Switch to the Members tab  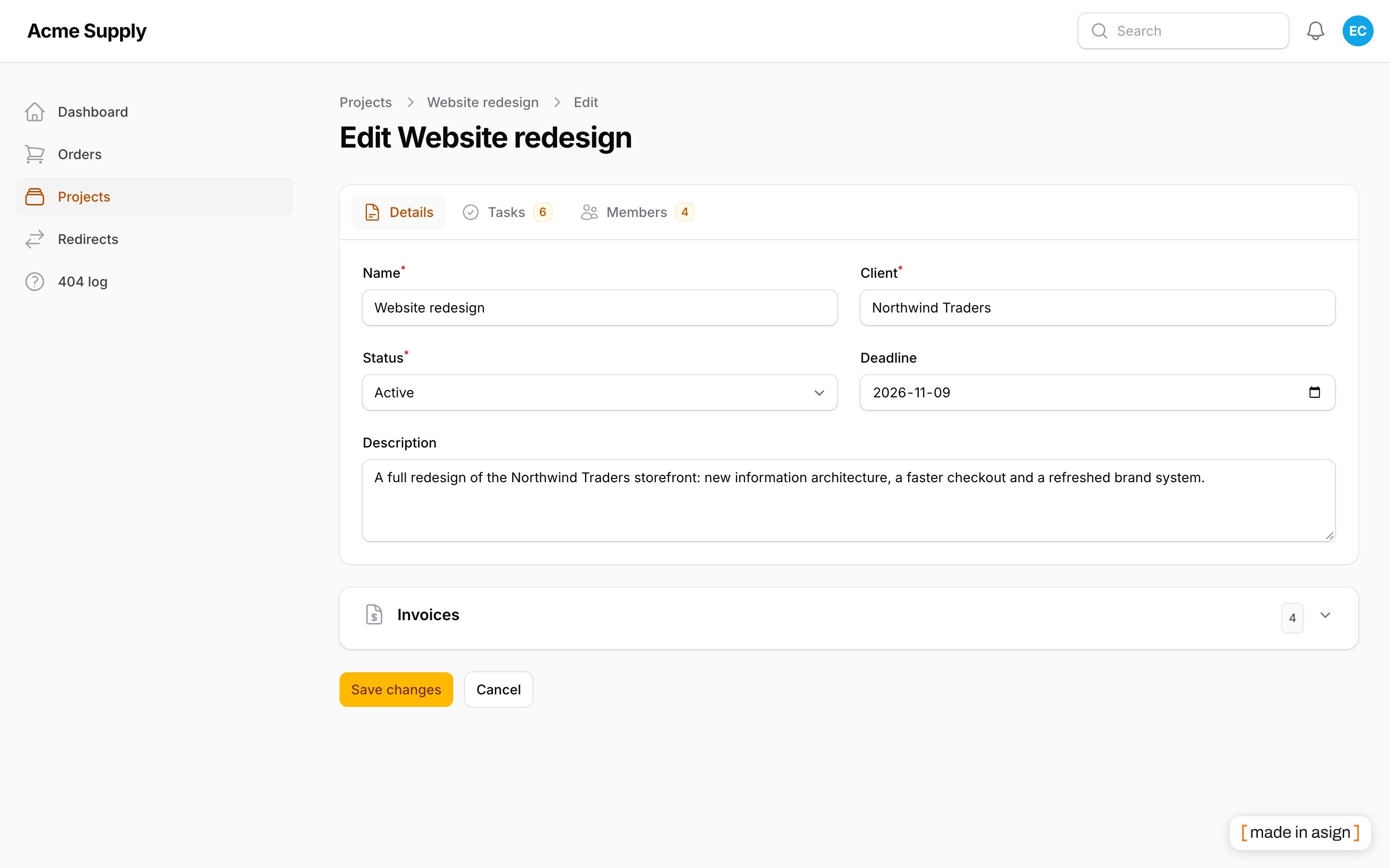tap(637, 212)
